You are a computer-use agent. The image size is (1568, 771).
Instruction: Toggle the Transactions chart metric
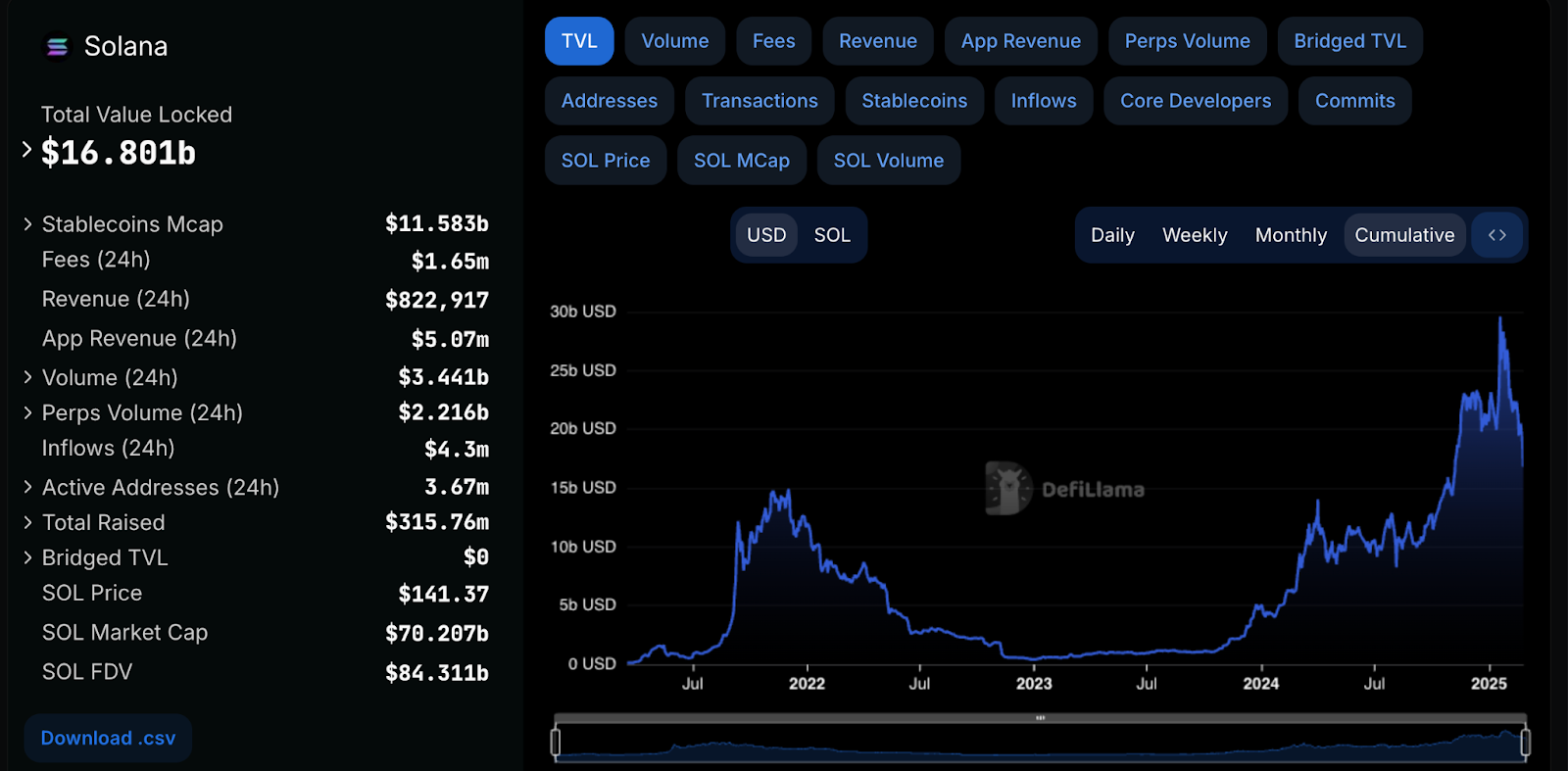point(759,101)
